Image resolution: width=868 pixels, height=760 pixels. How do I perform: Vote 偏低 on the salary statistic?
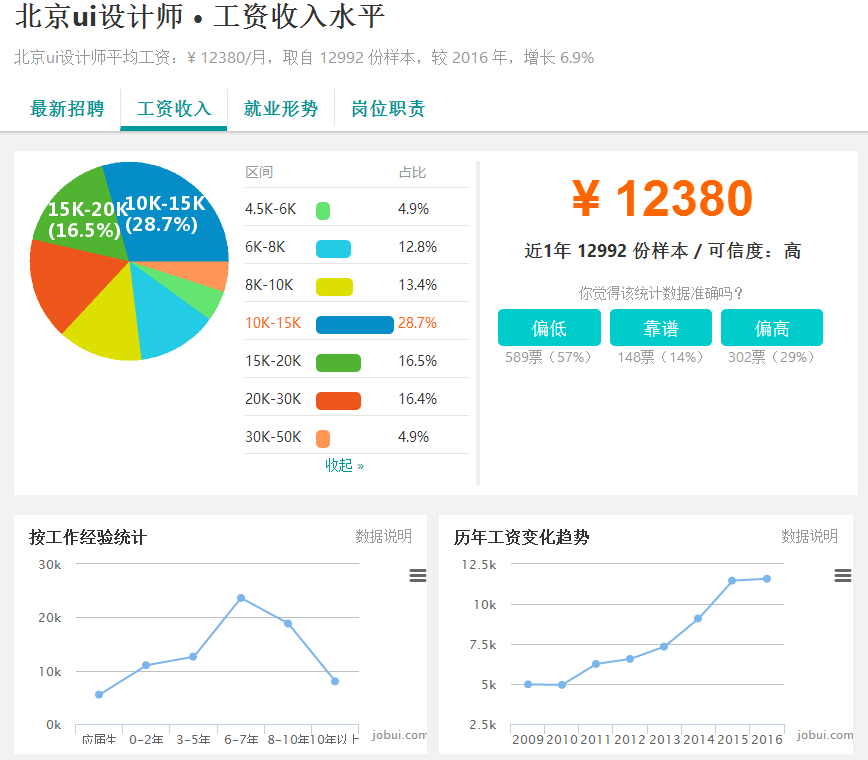[x=549, y=328]
